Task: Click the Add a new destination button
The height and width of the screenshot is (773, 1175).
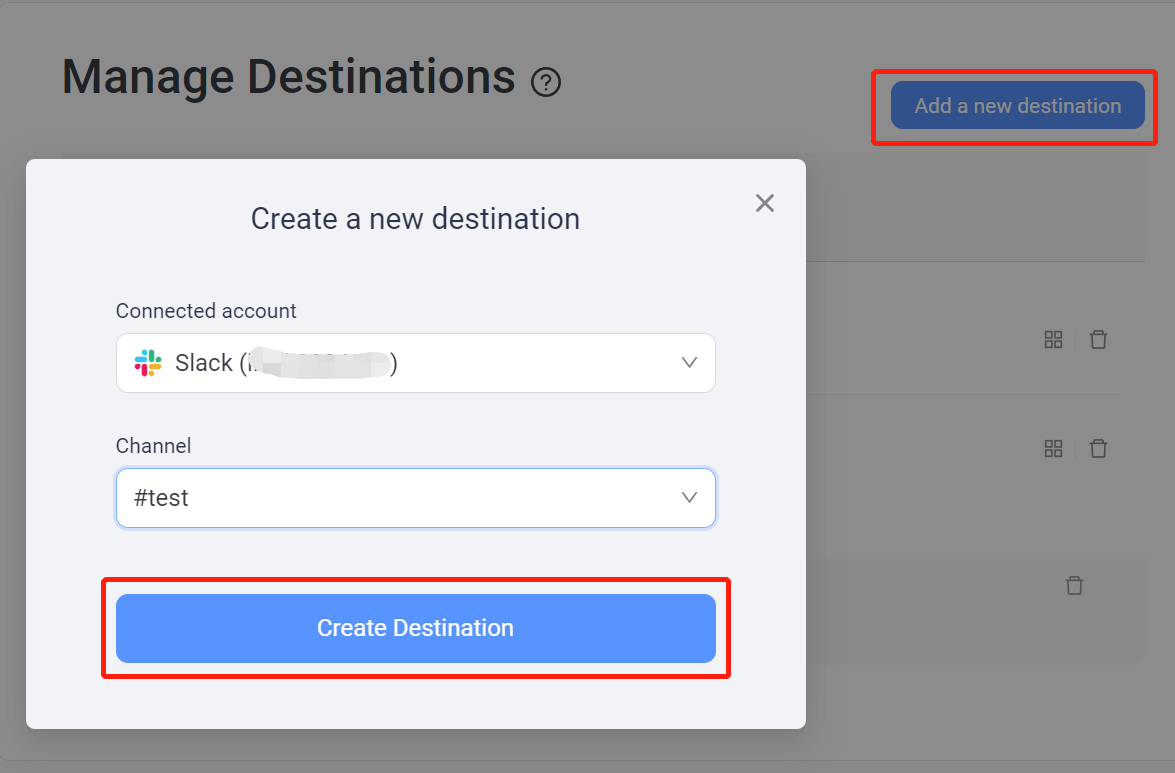Action: tap(1017, 106)
